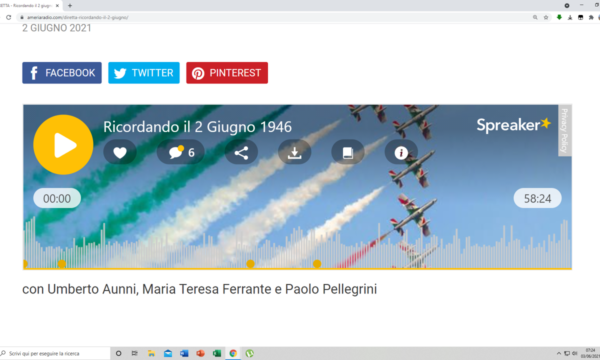Share the episode via the share icon
600x360 pixels.
coord(241,152)
